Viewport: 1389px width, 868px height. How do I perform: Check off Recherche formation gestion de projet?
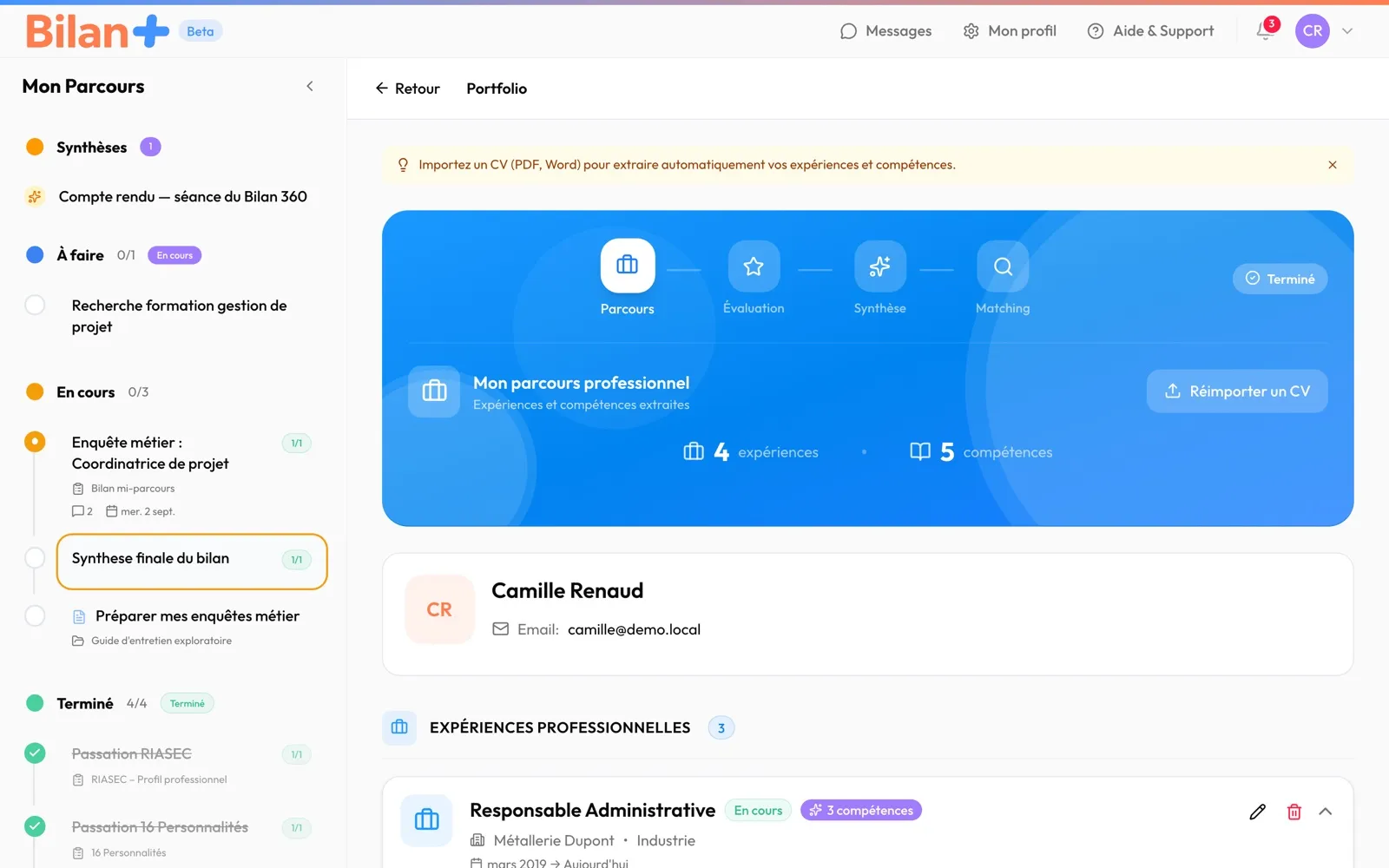click(x=35, y=306)
